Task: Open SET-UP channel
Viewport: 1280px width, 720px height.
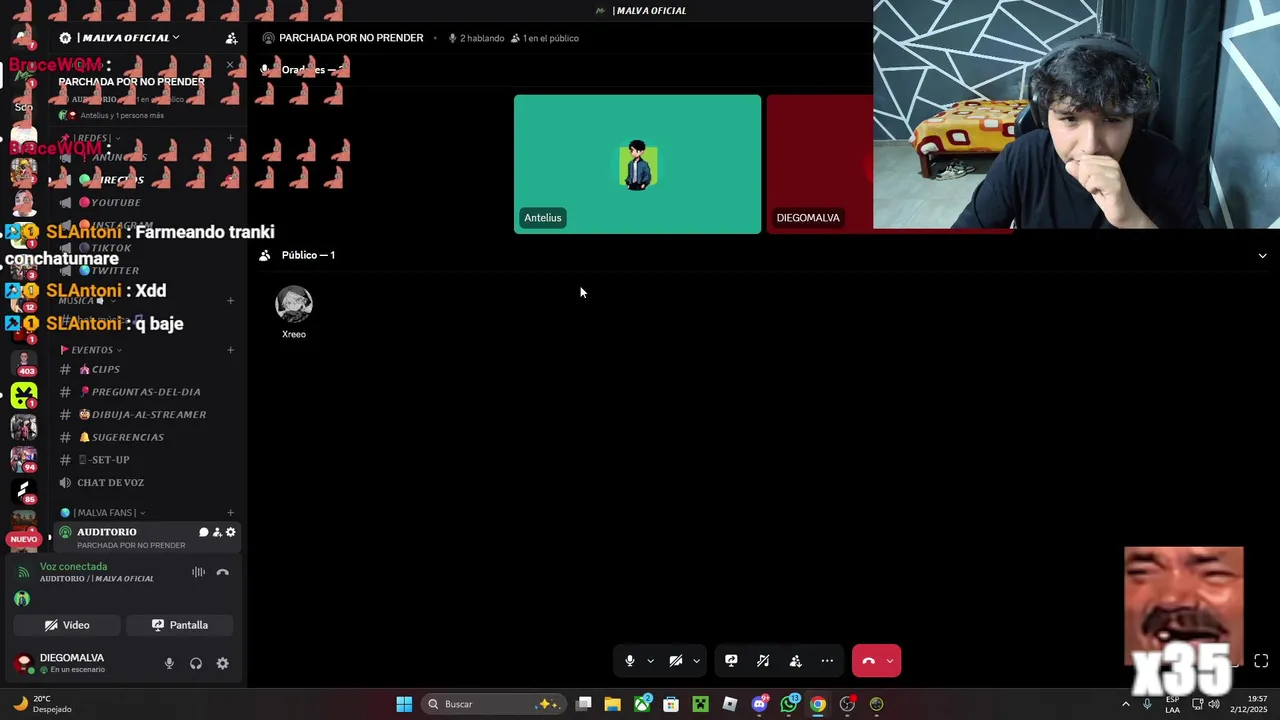Action: point(147,460)
